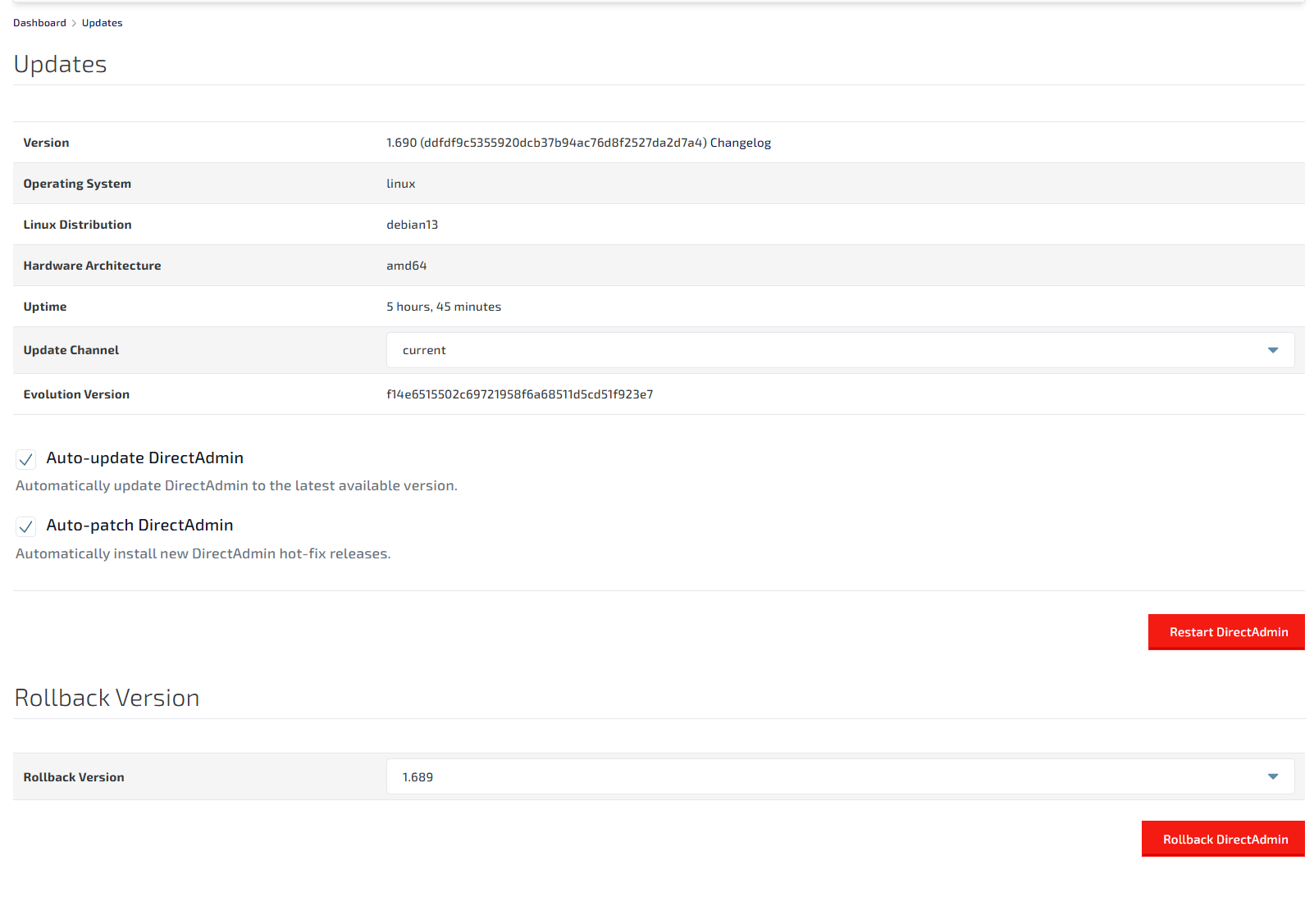Go to Dashboard via breadcrumb
This screenshot has height=924, width=1314.
pyautogui.click(x=39, y=23)
